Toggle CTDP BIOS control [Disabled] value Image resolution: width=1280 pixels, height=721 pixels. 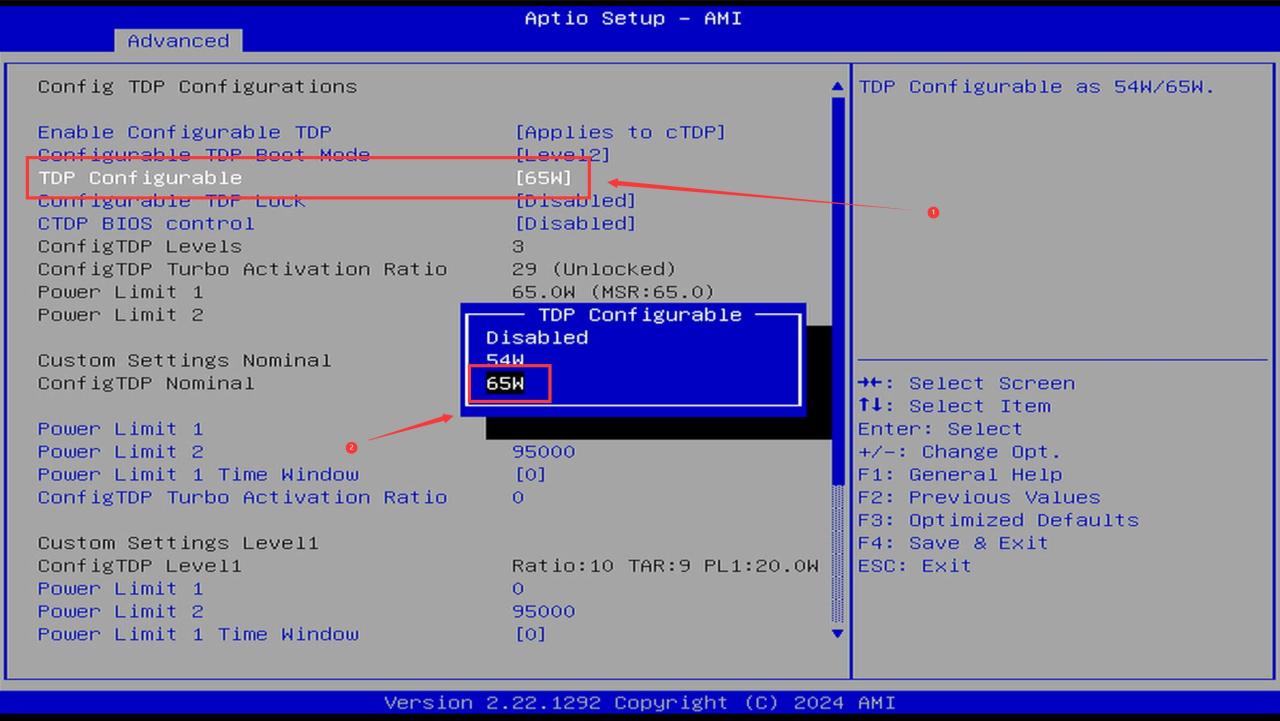575,223
